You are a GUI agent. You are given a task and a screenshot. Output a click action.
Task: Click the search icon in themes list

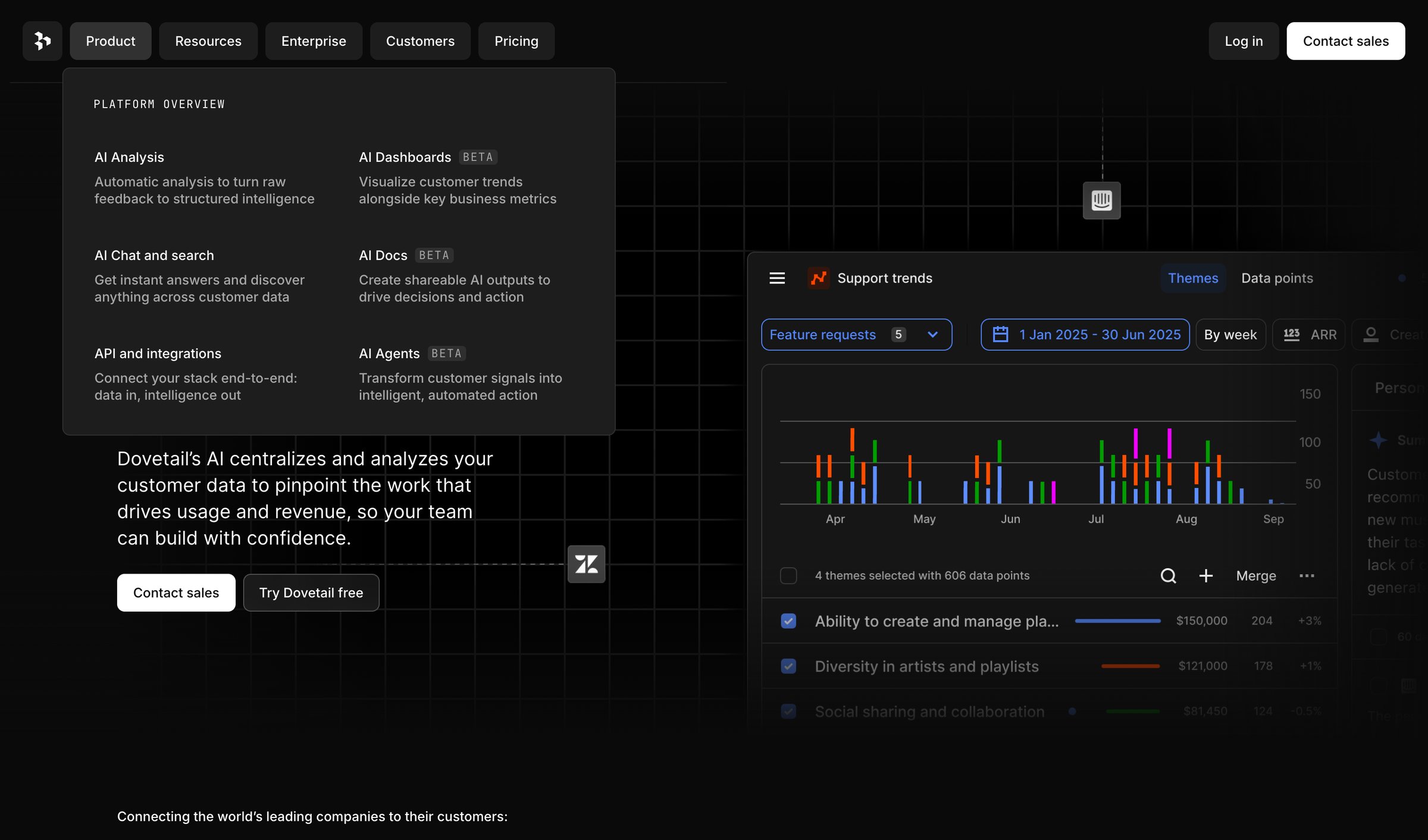1169,575
